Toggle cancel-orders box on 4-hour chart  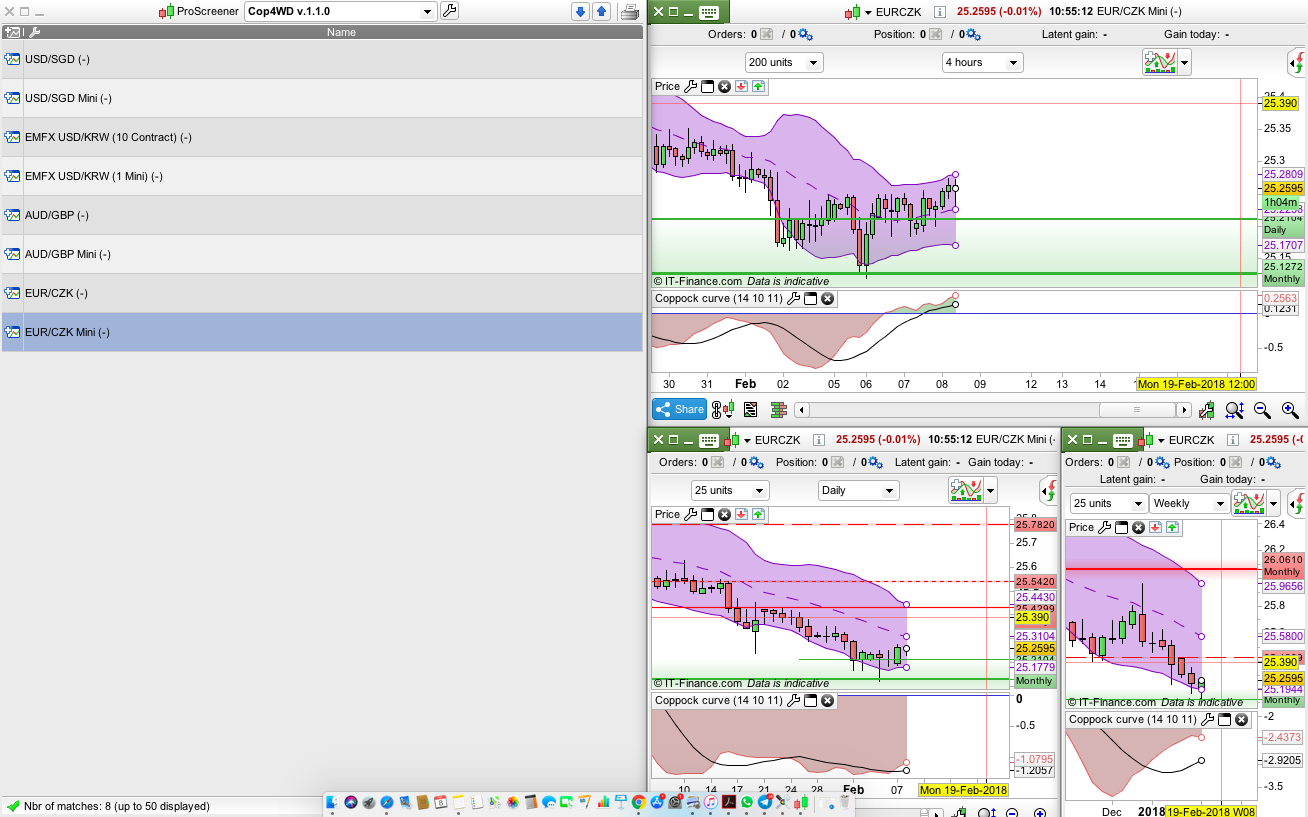point(767,35)
